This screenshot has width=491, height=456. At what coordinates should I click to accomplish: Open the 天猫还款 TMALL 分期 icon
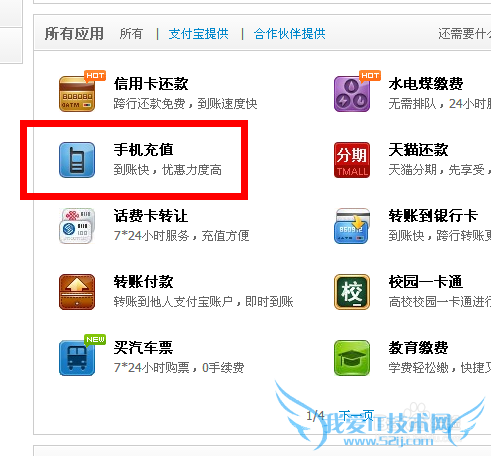[x=352, y=160]
